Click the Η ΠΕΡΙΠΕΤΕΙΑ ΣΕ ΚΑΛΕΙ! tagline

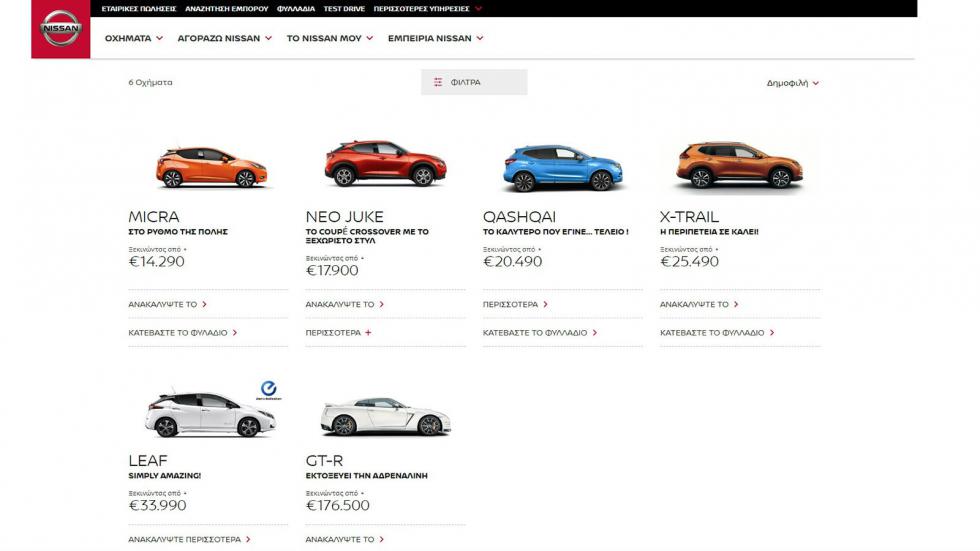click(x=709, y=232)
